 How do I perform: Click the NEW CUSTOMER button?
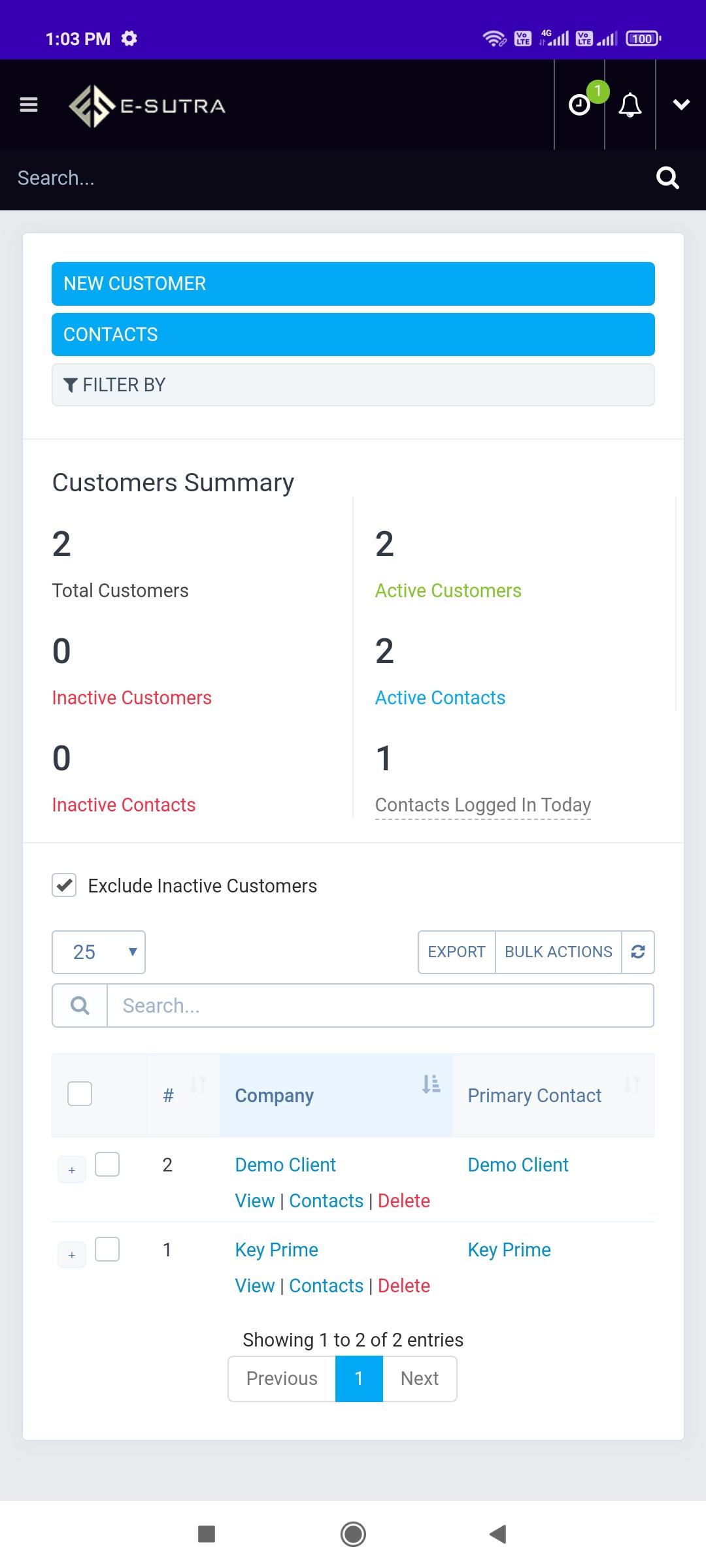tap(353, 284)
